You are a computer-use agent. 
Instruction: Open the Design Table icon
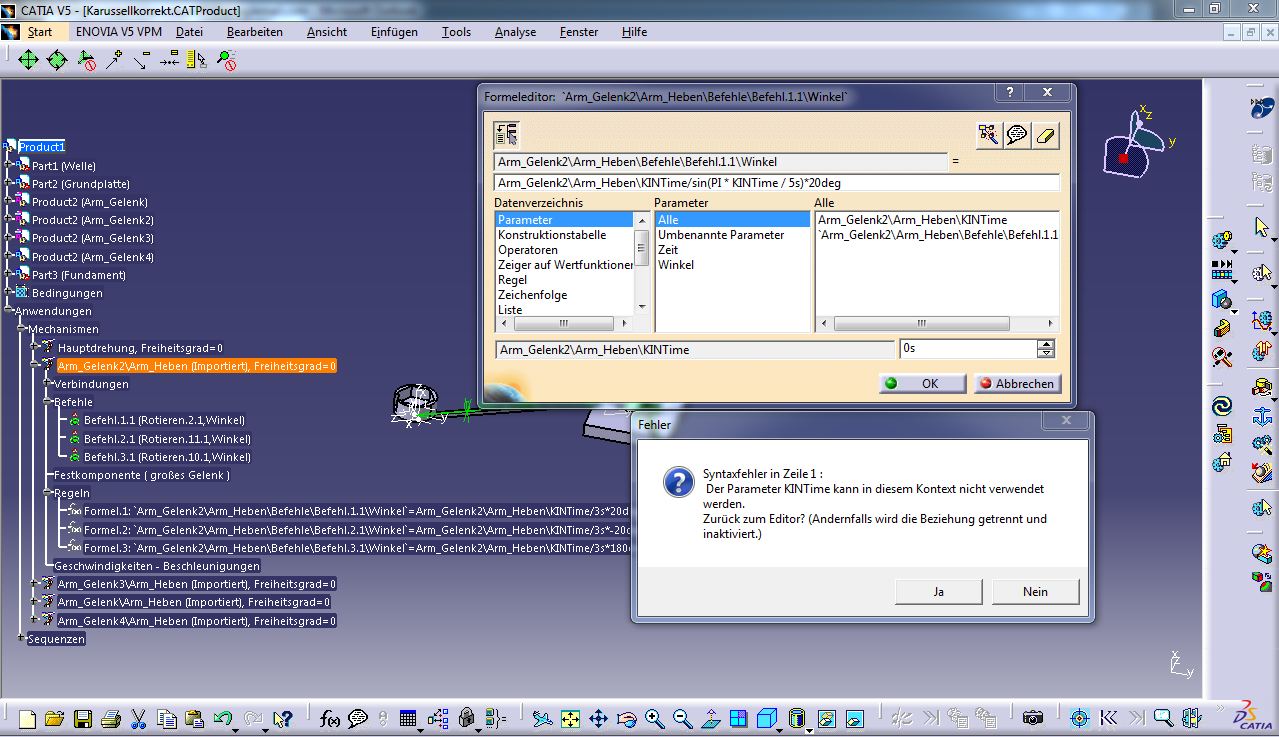click(407, 718)
